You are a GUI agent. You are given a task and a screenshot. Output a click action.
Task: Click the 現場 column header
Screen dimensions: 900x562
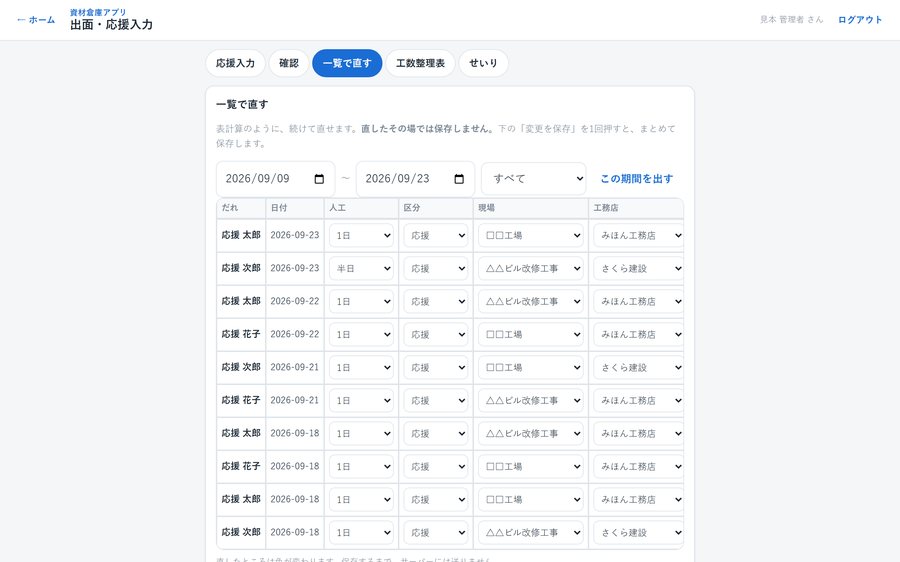(x=531, y=208)
